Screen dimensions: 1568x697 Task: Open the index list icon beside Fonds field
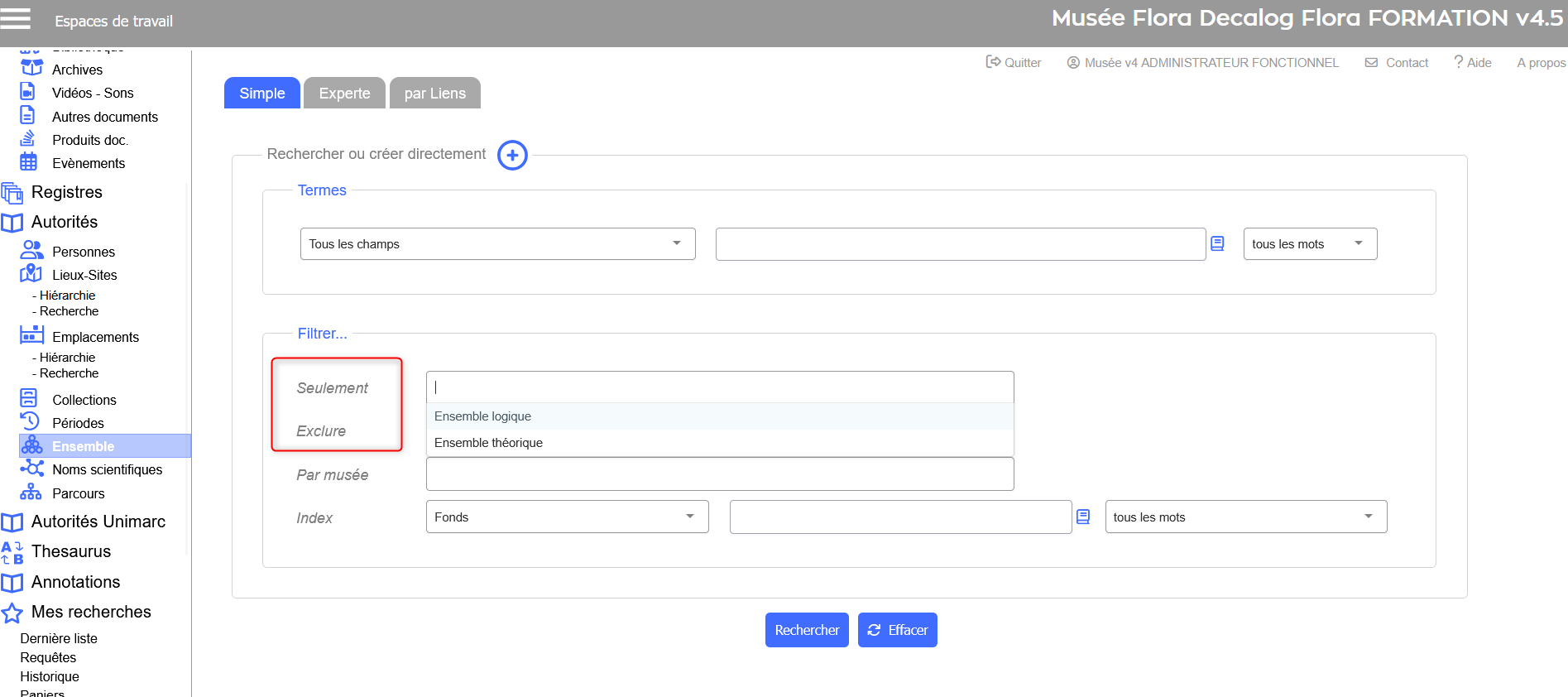coord(1083,517)
